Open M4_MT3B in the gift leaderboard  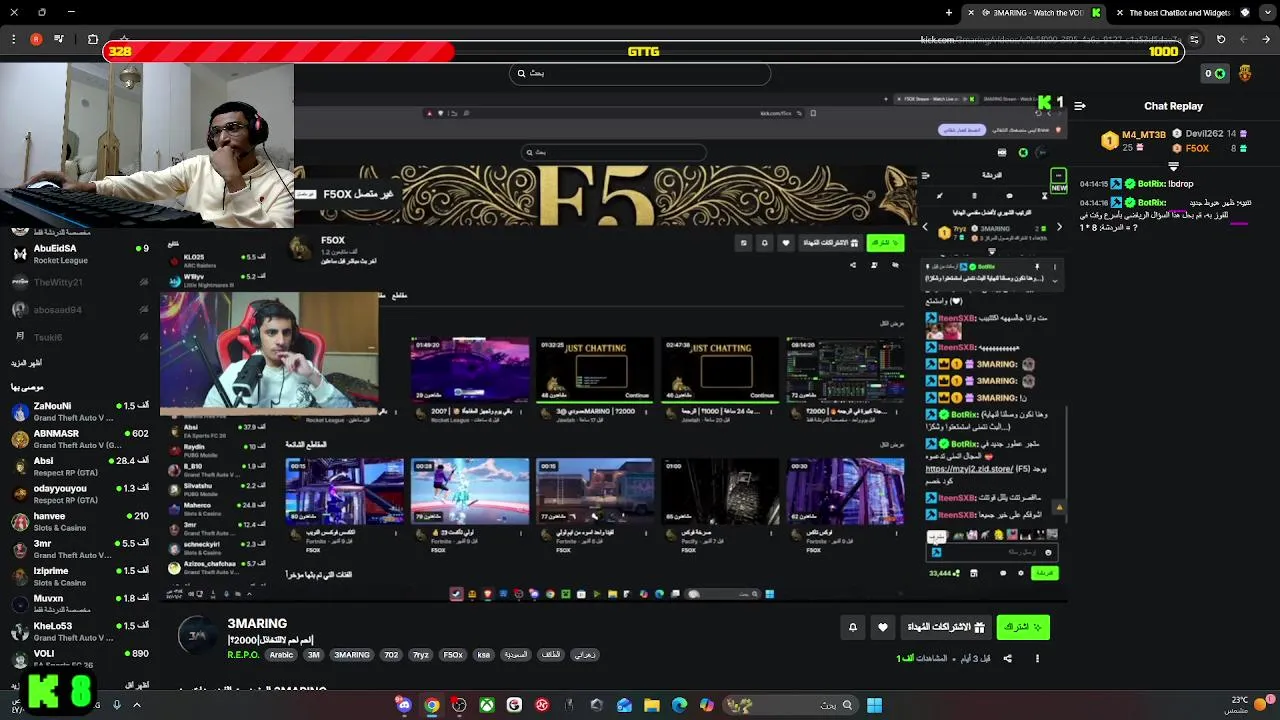(1143, 134)
